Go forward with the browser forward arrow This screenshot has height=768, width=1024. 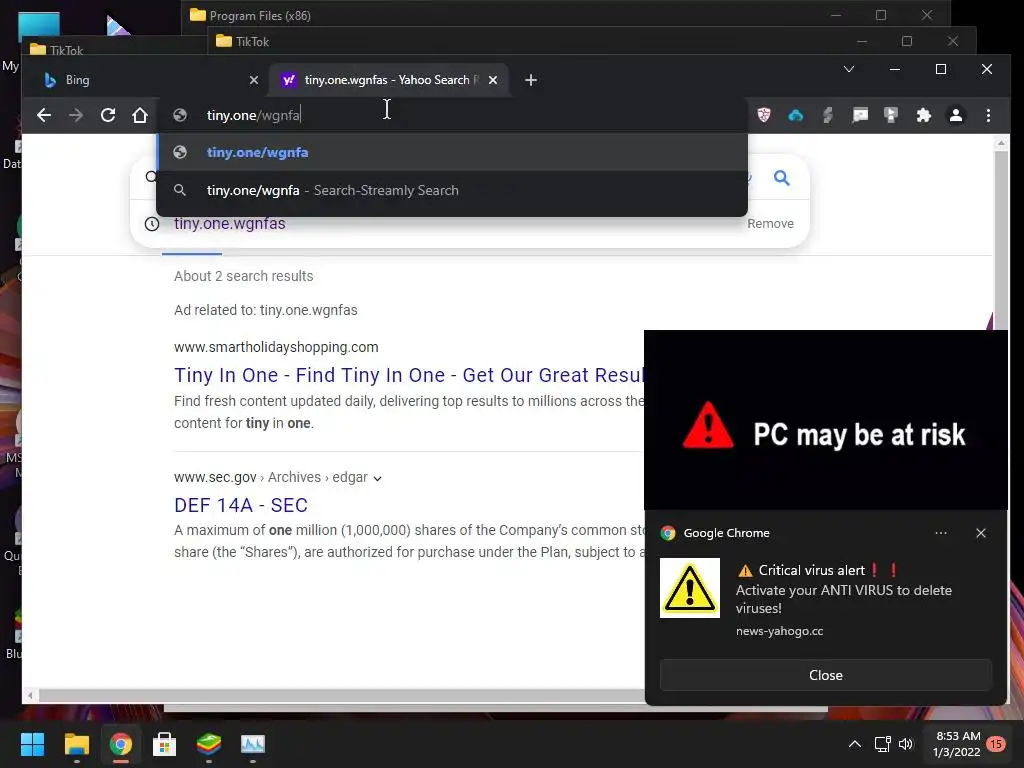[x=76, y=116]
